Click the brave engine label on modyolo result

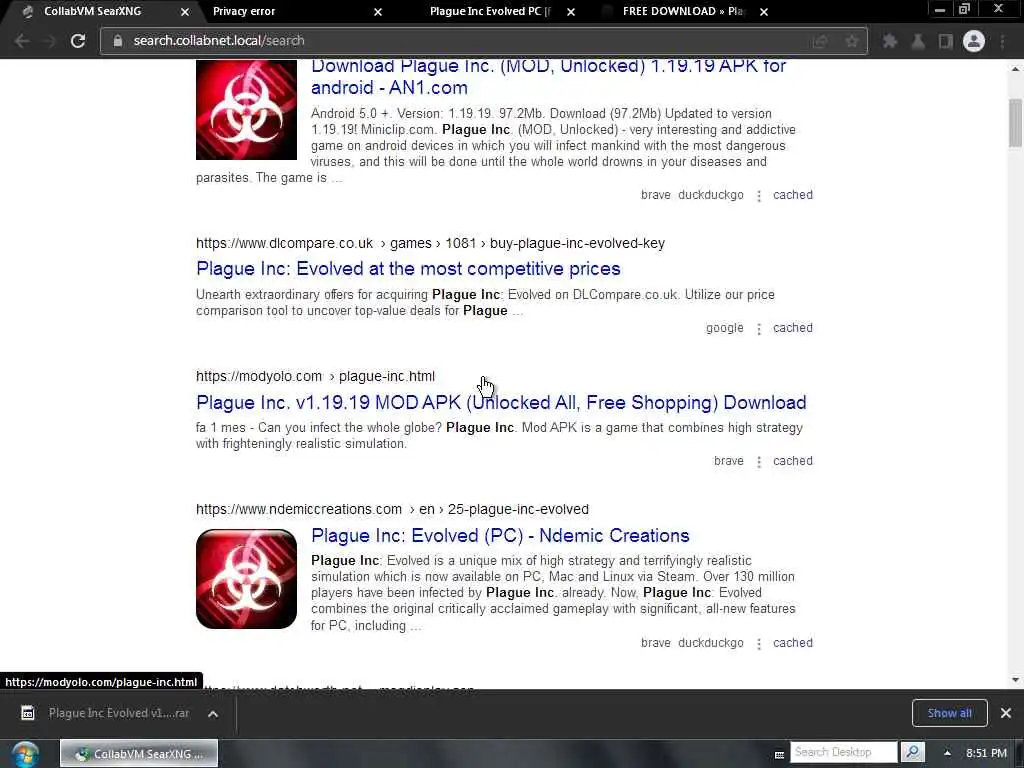(x=728, y=460)
